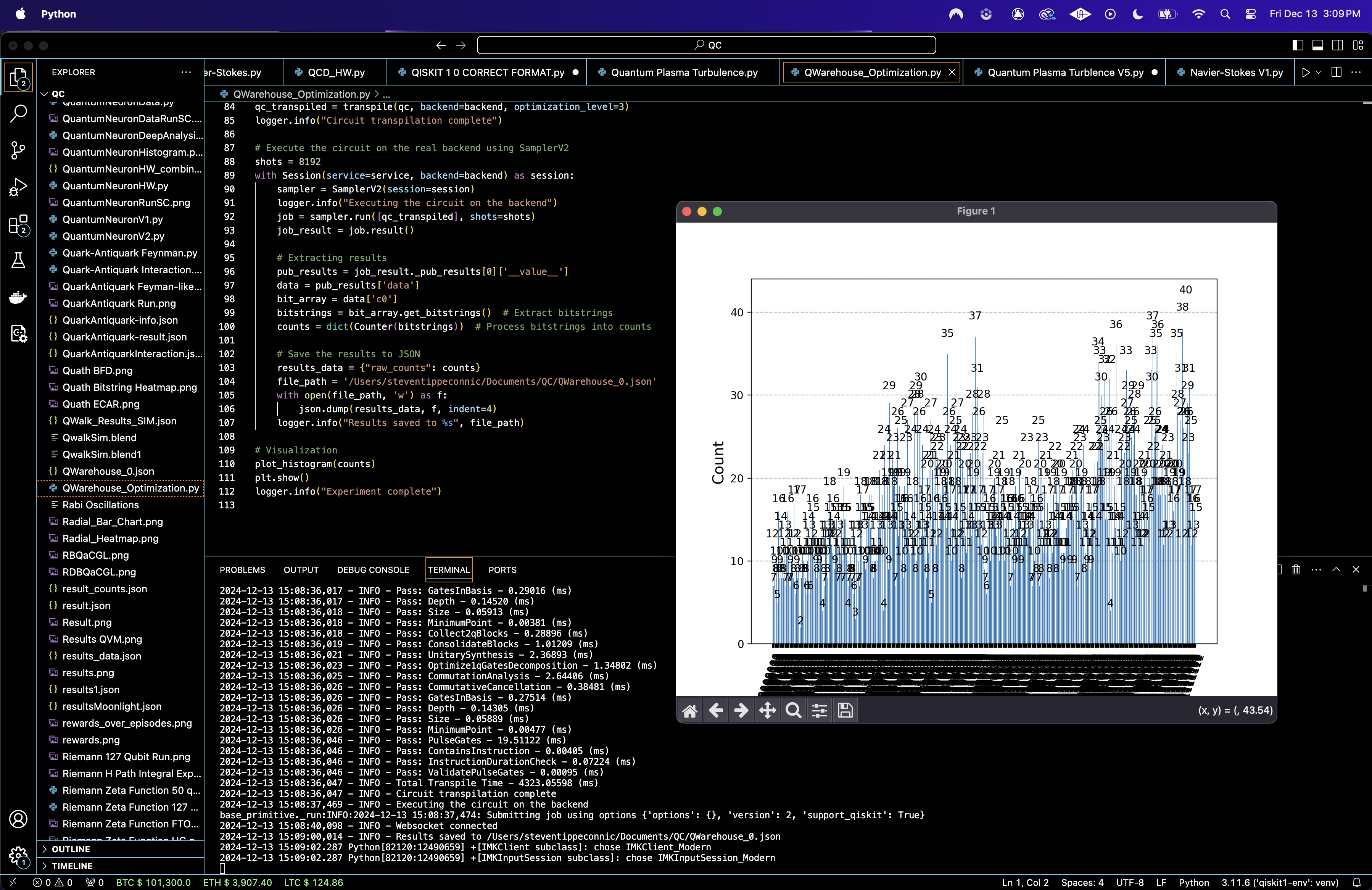Close the QWarehouse_Optimization.py tab
Viewport: 1372px width, 890px height.
click(952, 72)
